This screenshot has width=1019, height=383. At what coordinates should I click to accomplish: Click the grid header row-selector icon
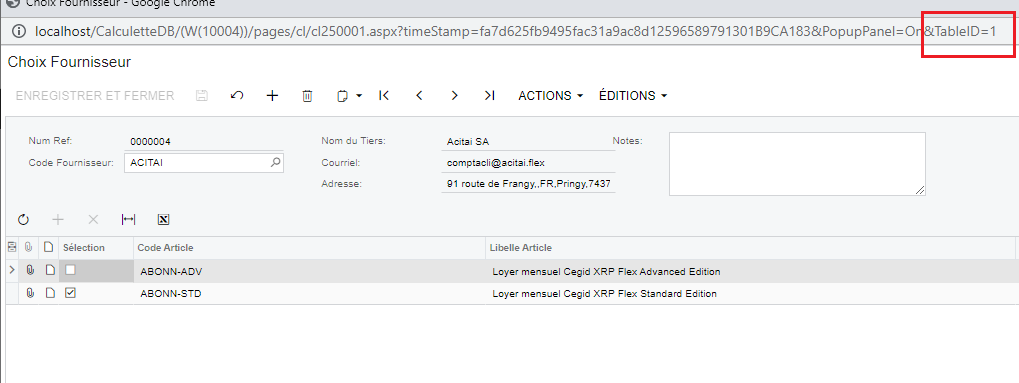(x=11, y=247)
